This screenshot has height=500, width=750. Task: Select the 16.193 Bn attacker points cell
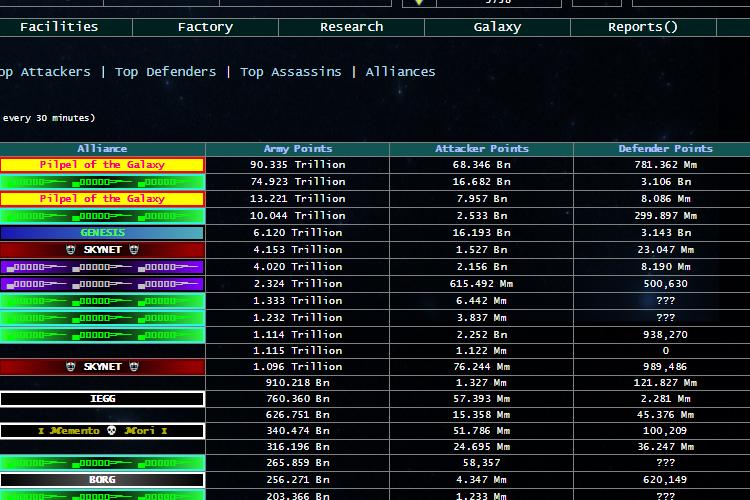tap(482, 233)
